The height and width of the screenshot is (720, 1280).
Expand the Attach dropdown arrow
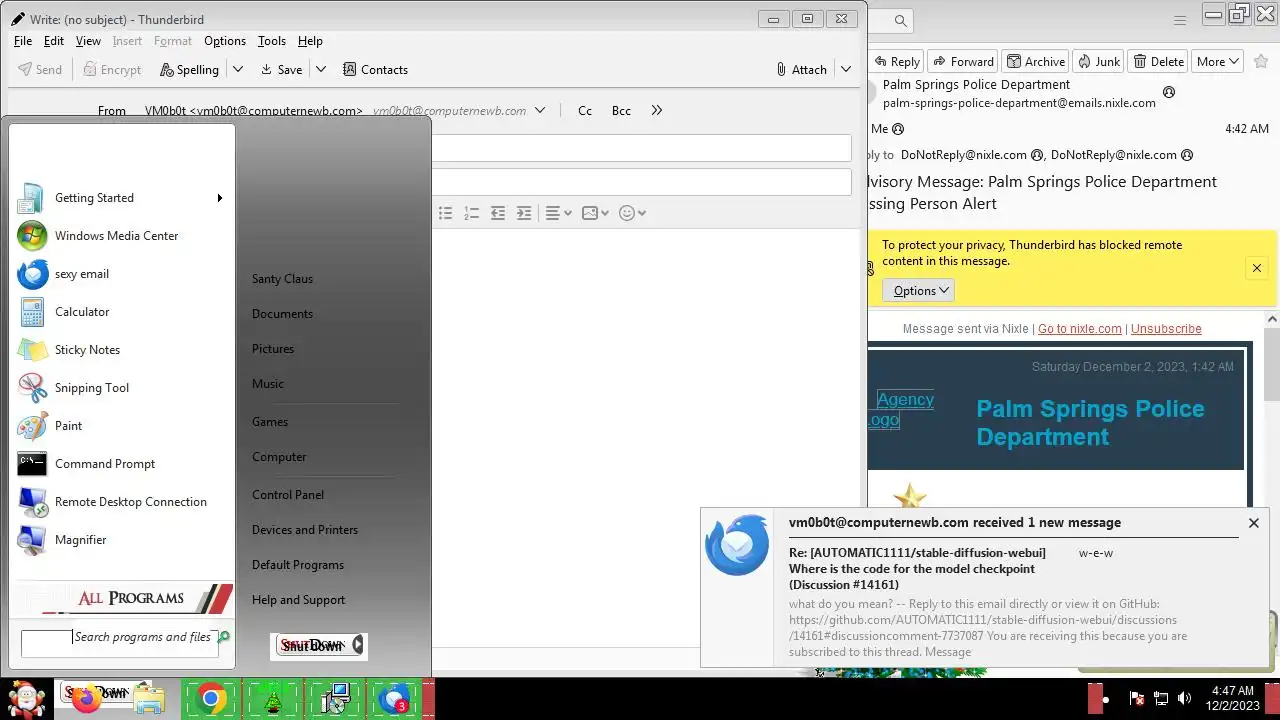coord(846,69)
